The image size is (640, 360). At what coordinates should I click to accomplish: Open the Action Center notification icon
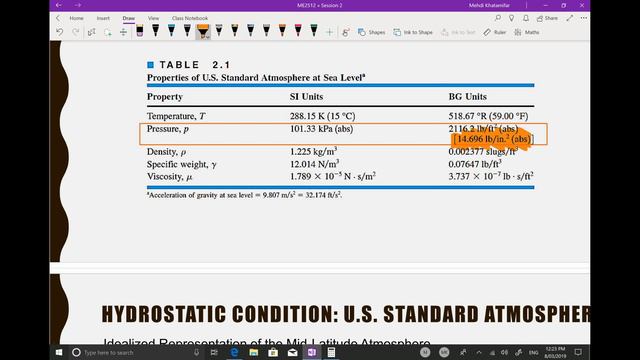click(578, 352)
